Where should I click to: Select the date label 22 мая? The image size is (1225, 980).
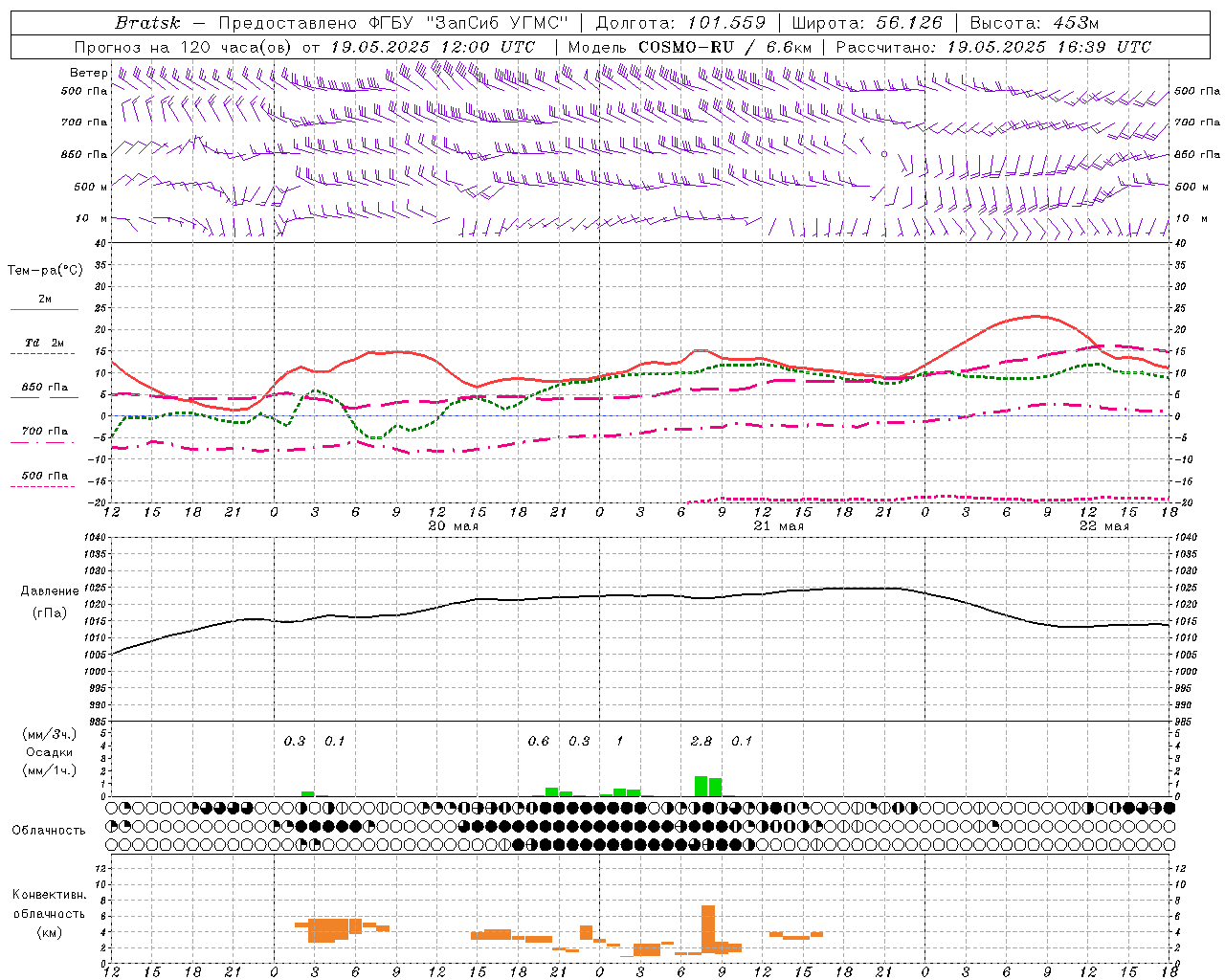[x=1103, y=525]
